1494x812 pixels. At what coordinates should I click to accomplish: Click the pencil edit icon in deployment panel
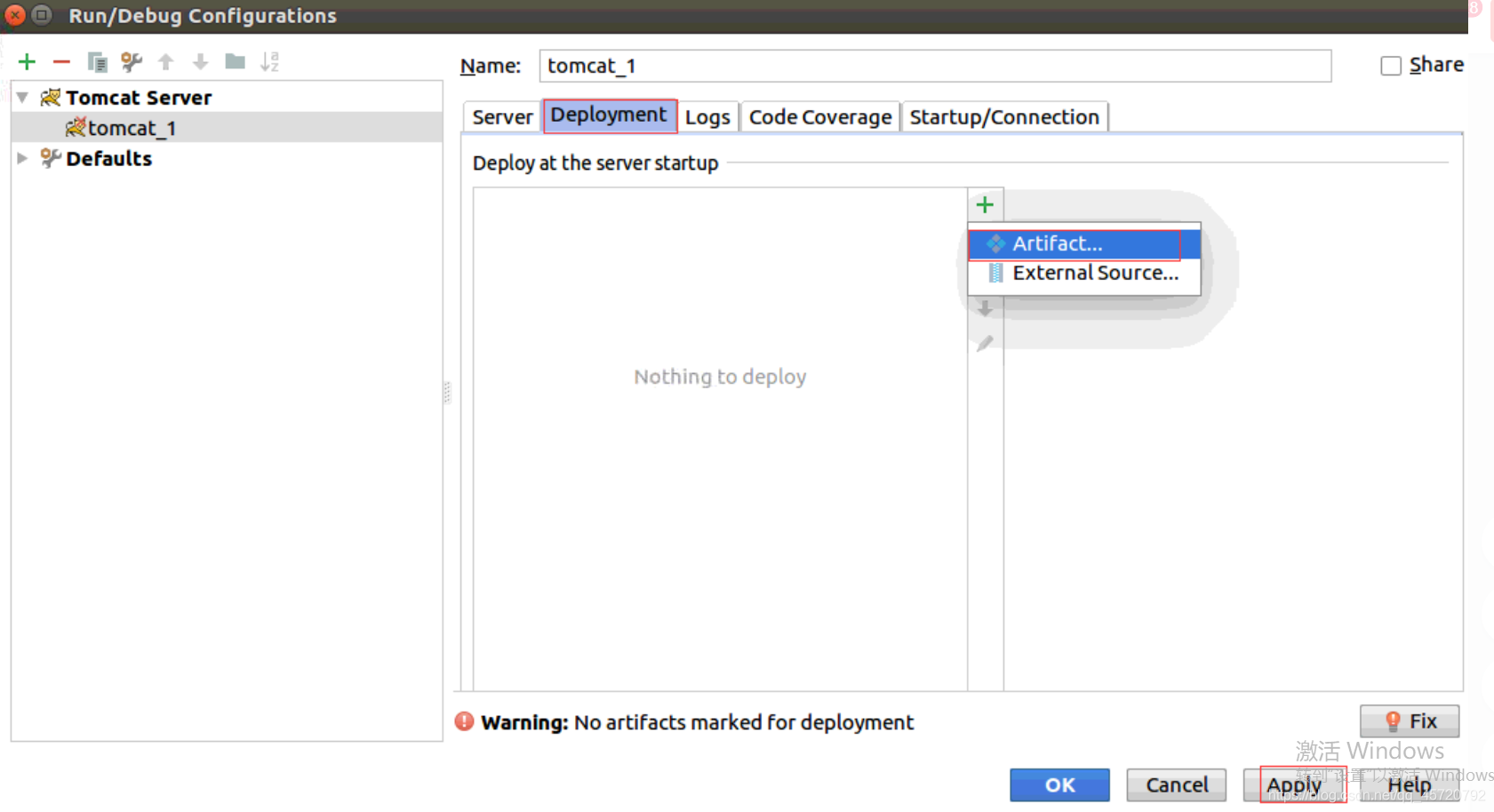[985, 343]
